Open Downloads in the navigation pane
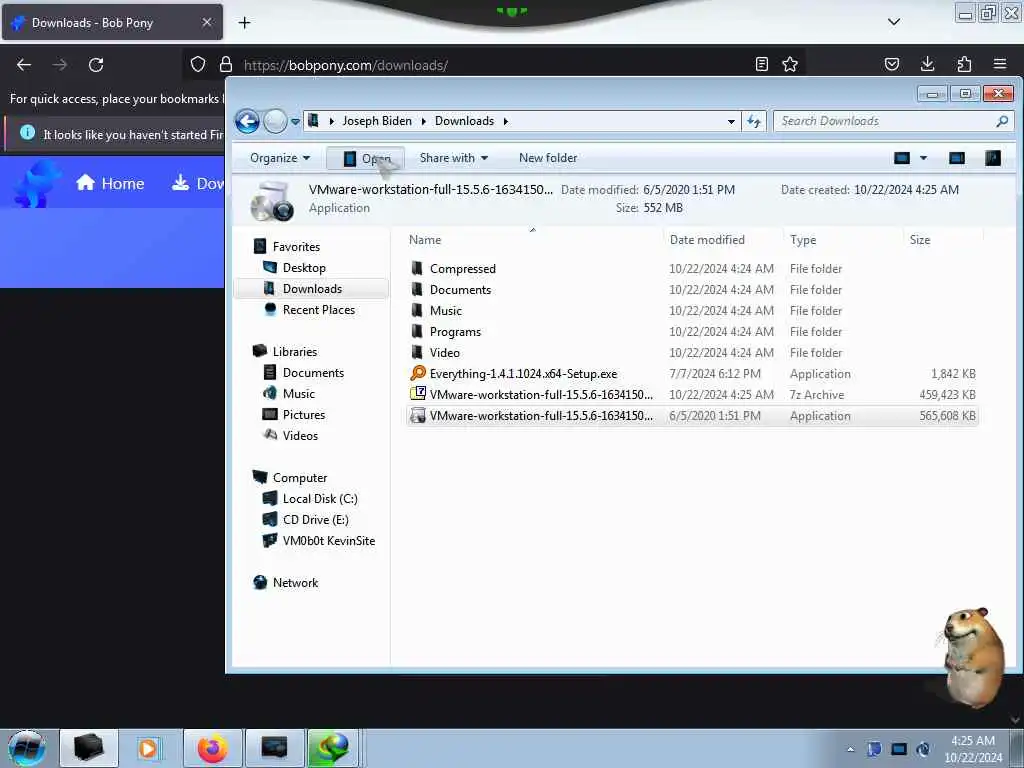1024x768 pixels. click(x=312, y=289)
